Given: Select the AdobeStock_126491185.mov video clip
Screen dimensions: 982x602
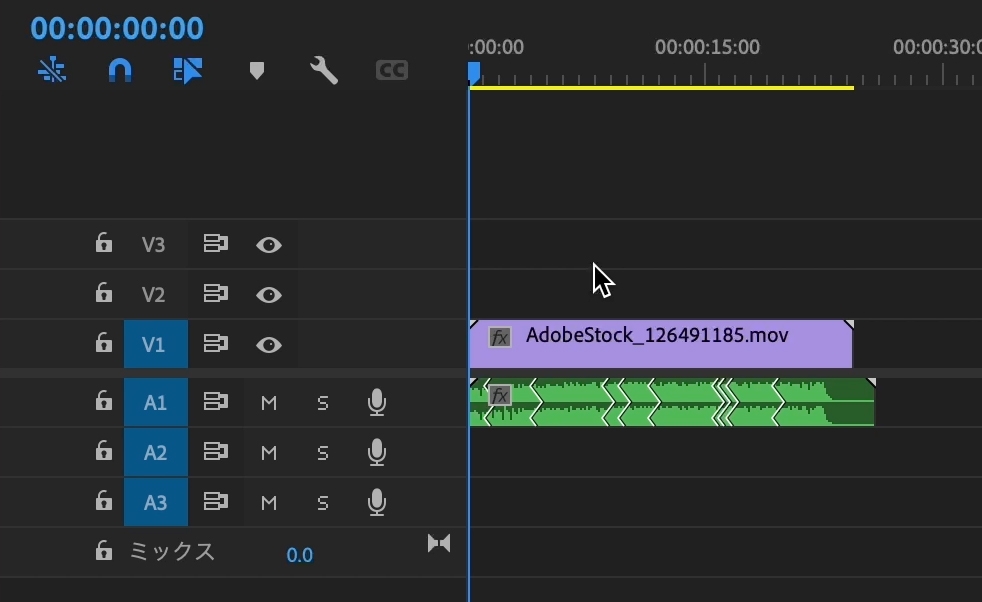Looking at the screenshot, I should 660,346.
